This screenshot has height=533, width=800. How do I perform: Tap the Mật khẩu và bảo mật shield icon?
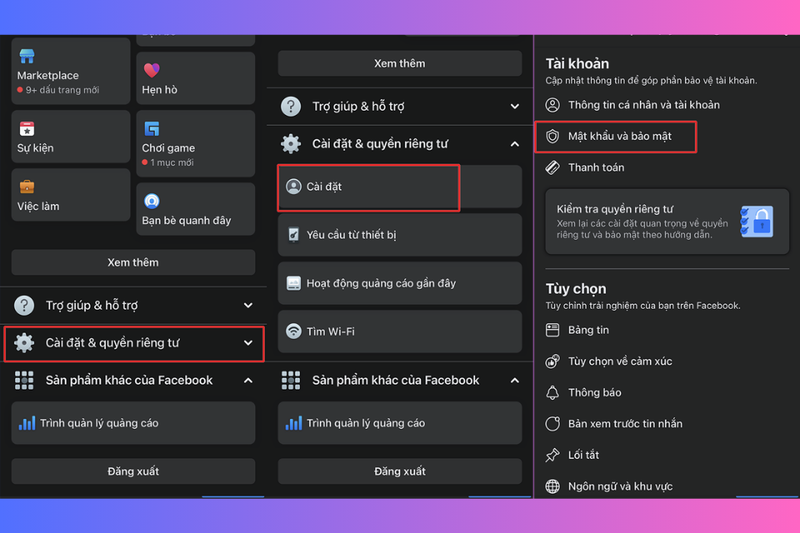553,136
